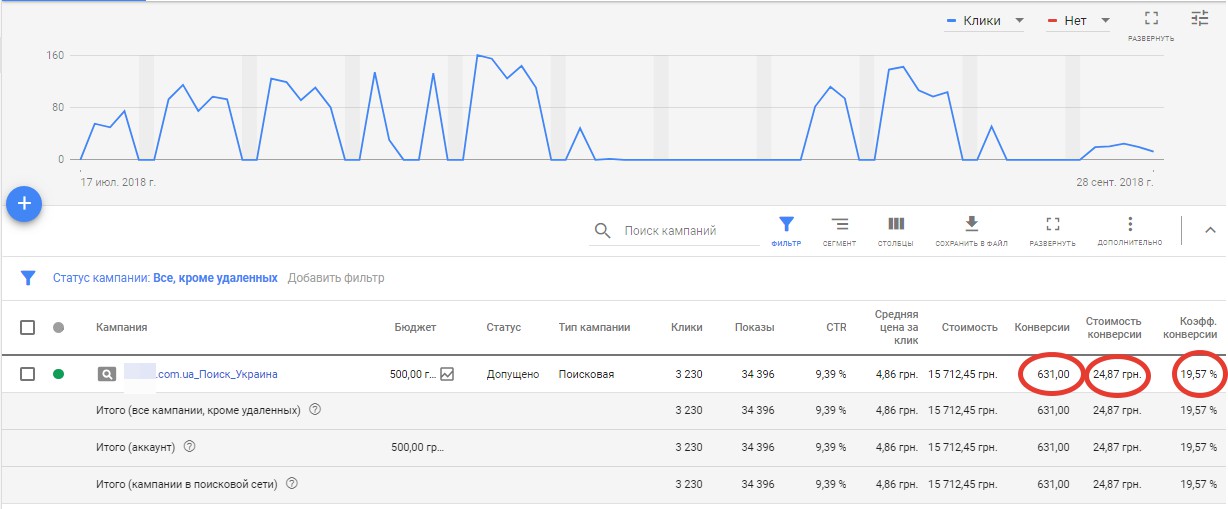The image size is (1228, 509).
Task: Open the Клики metric dropdown
Action: (x=984, y=20)
